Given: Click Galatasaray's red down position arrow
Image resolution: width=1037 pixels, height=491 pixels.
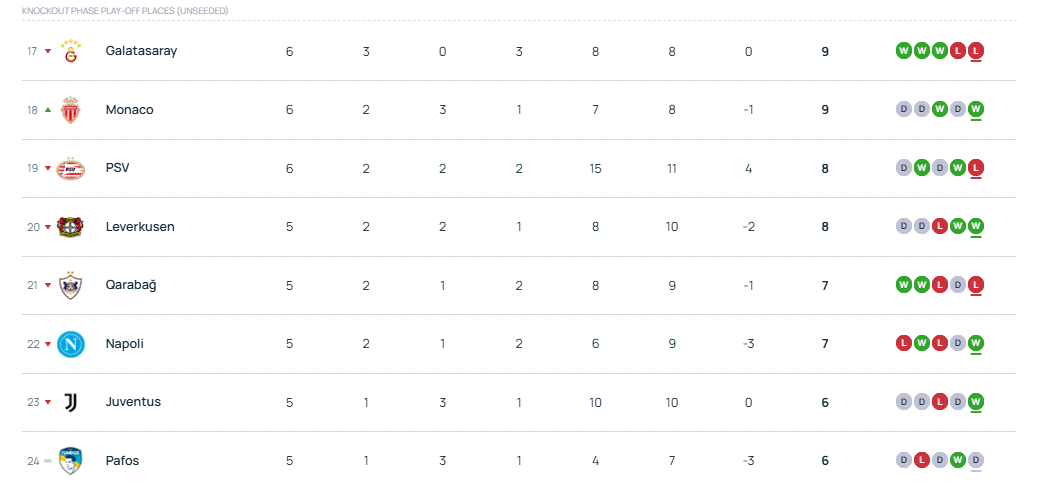Looking at the screenshot, I should 48,52.
